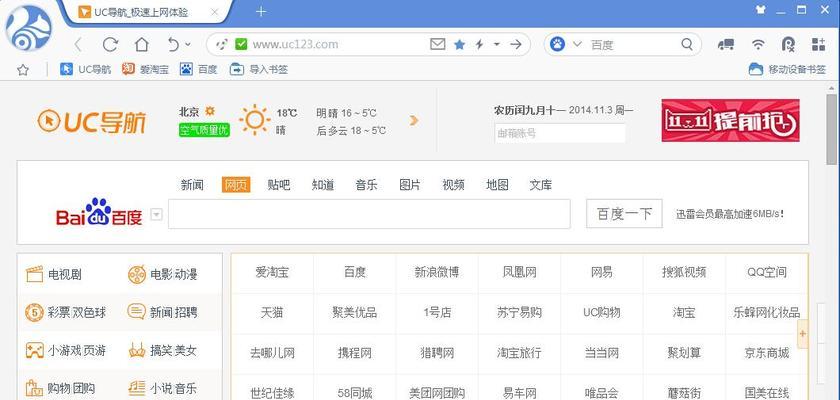
Task: Click the undo closed tab icon
Action: click(173, 44)
